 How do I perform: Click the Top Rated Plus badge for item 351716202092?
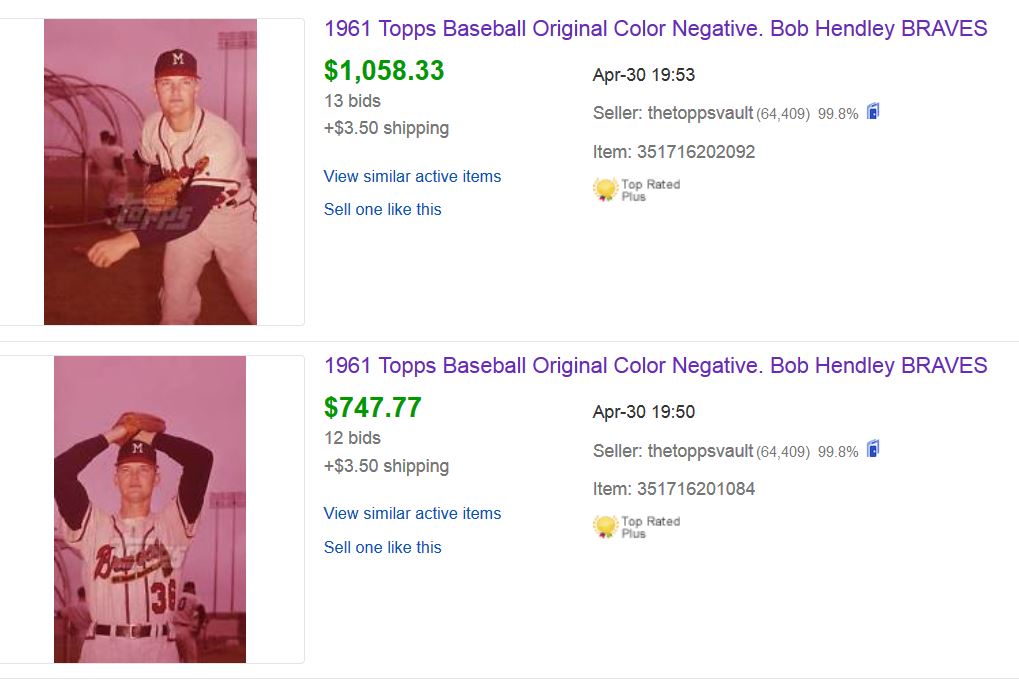636,190
